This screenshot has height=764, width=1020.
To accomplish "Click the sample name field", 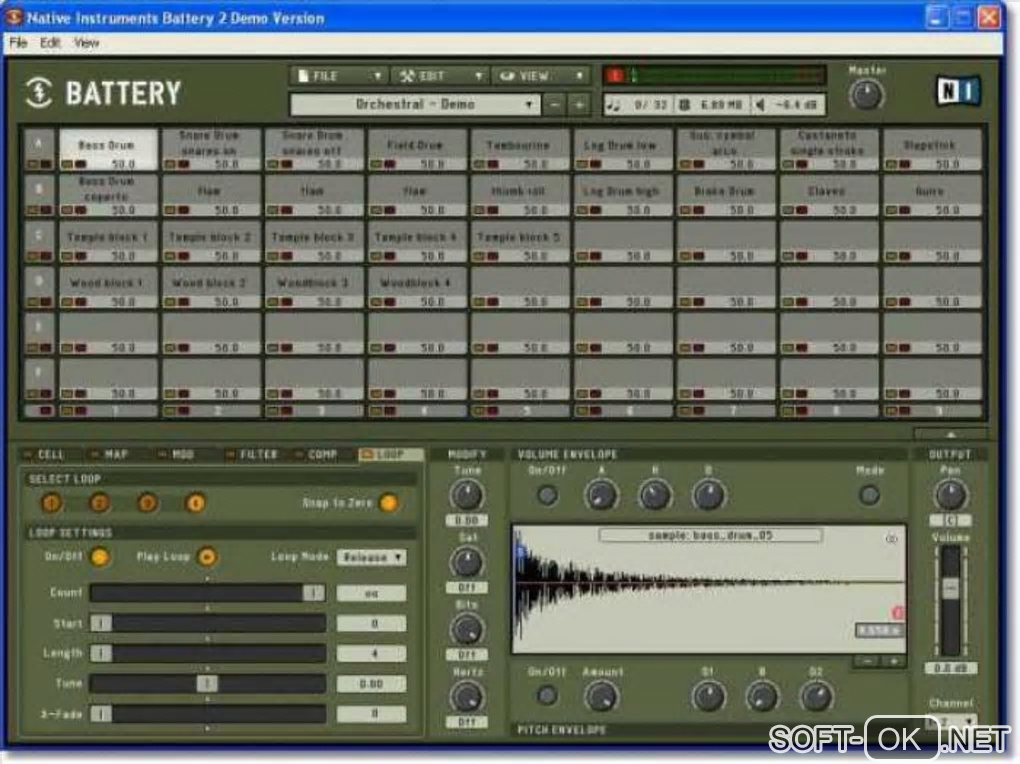I will click(710, 535).
